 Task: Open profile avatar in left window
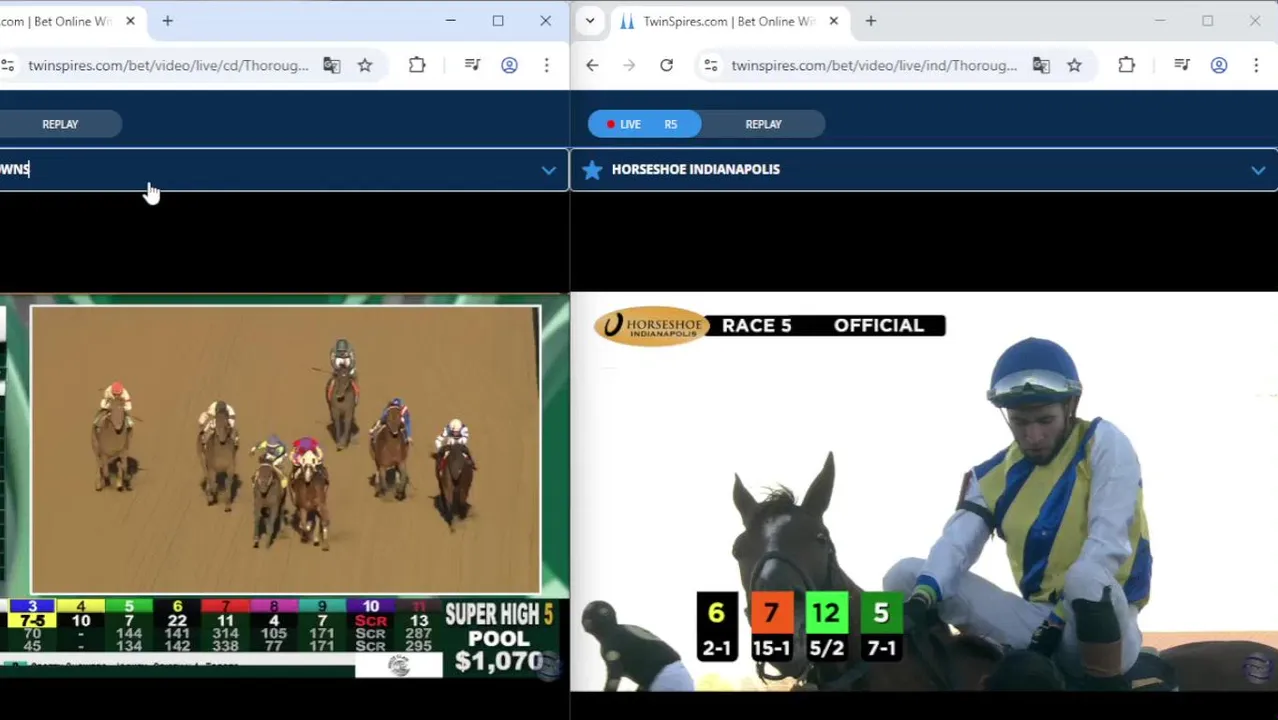(509, 65)
